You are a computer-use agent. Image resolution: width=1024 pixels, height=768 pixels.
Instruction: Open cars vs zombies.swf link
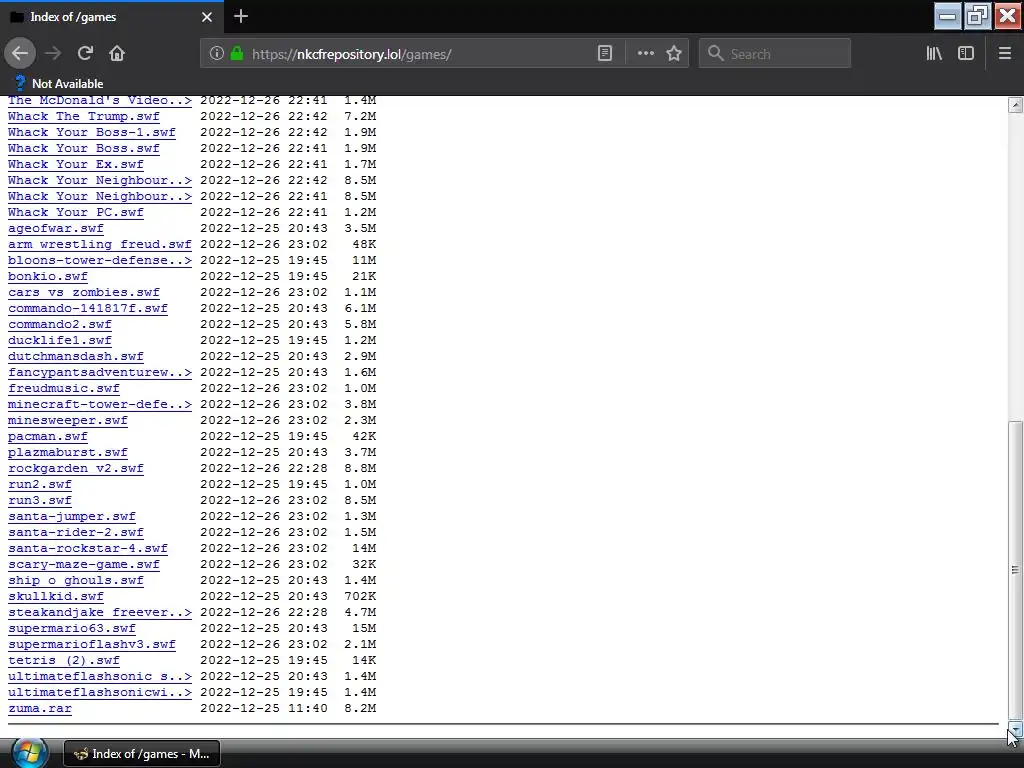[x=84, y=293]
